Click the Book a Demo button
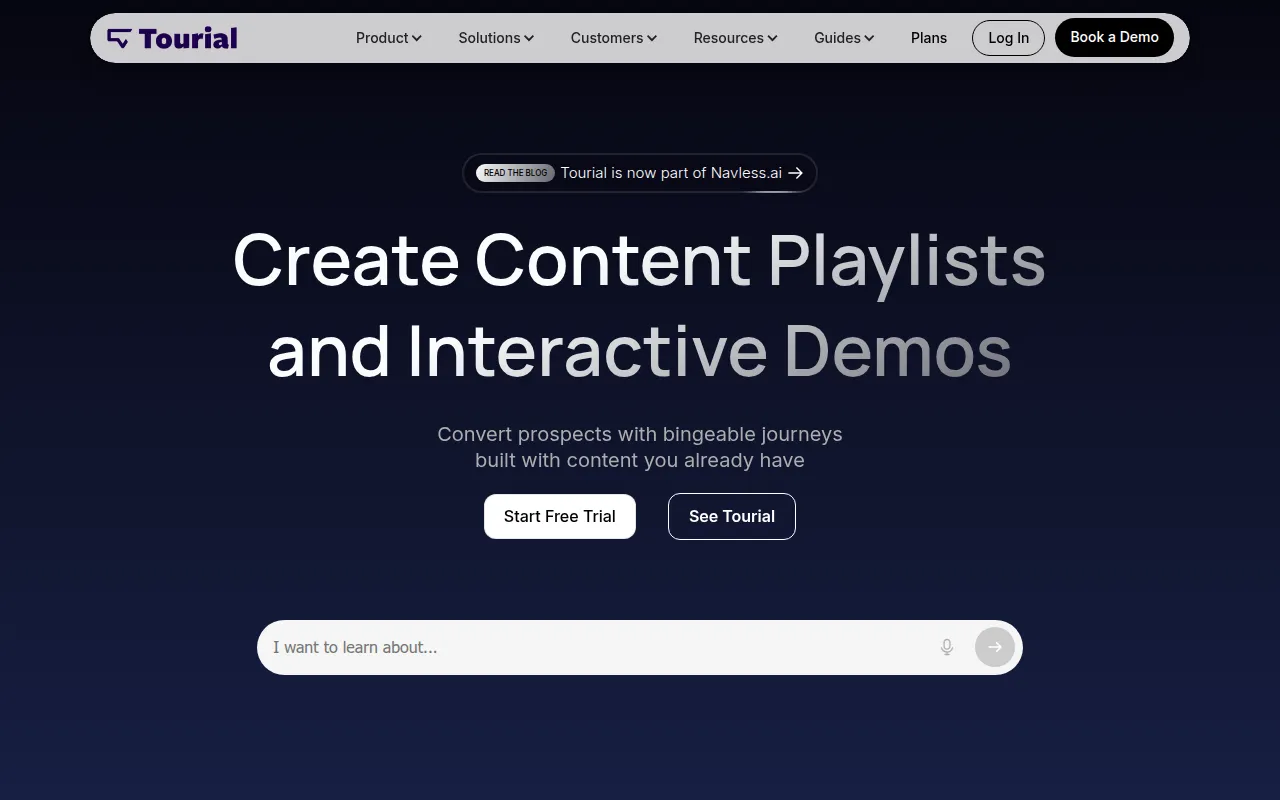Viewport: 1280px width, 800px height. point(1114,37)
